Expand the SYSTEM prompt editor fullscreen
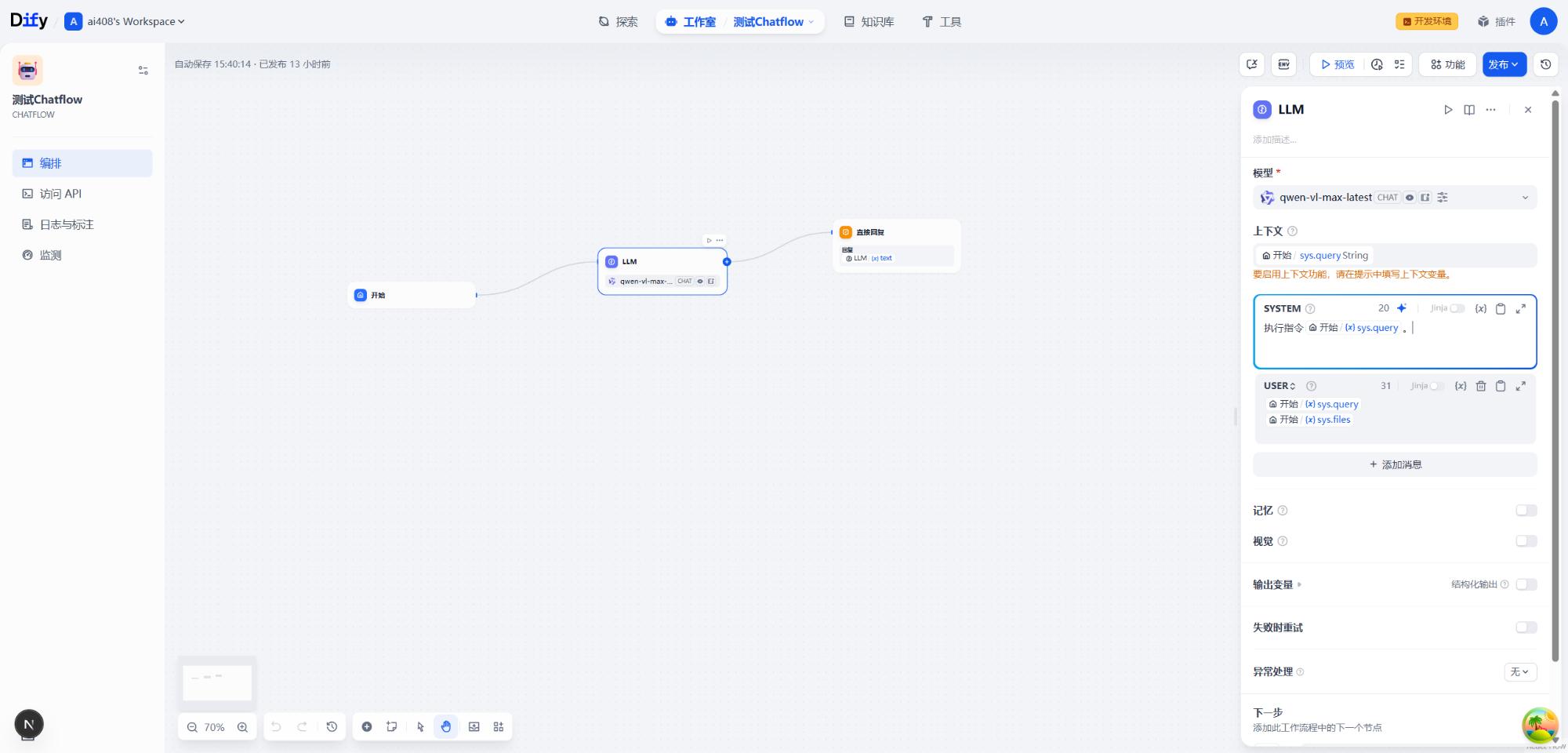1568x753 pixels. (x=1520, y=308)
